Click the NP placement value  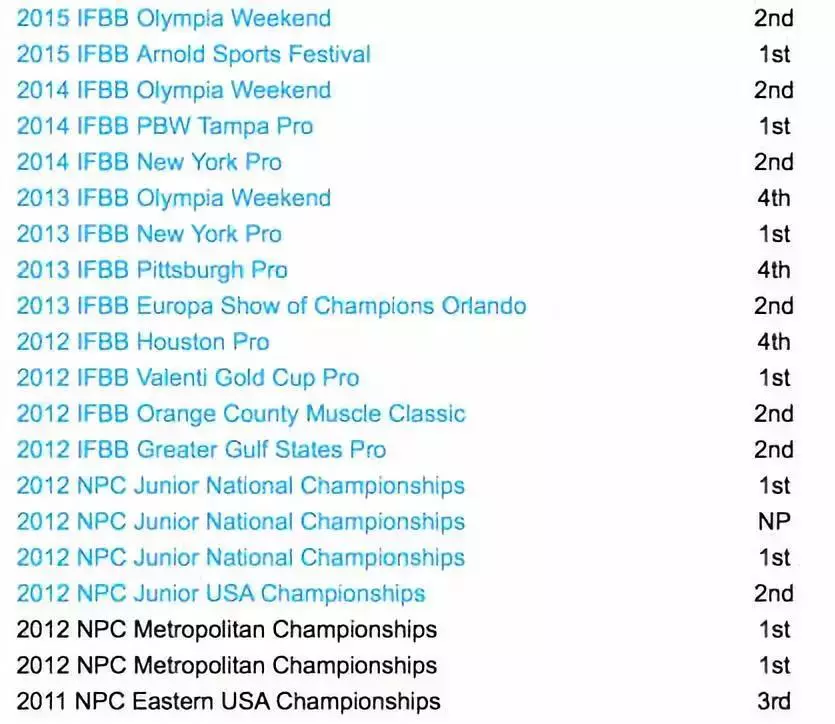[773, 522]
